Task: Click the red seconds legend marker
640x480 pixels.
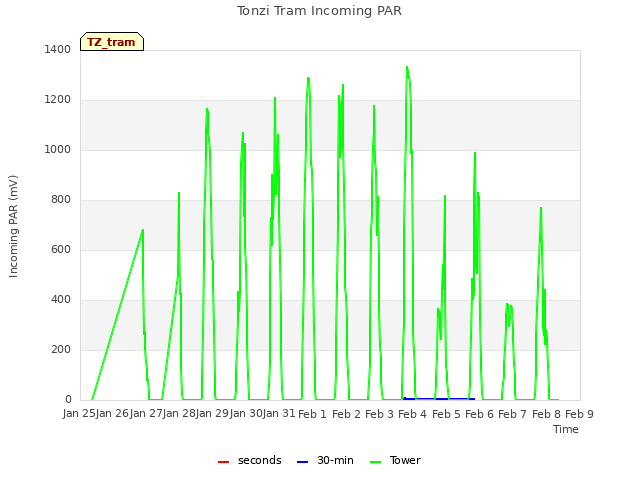Action: click(223, 462)
